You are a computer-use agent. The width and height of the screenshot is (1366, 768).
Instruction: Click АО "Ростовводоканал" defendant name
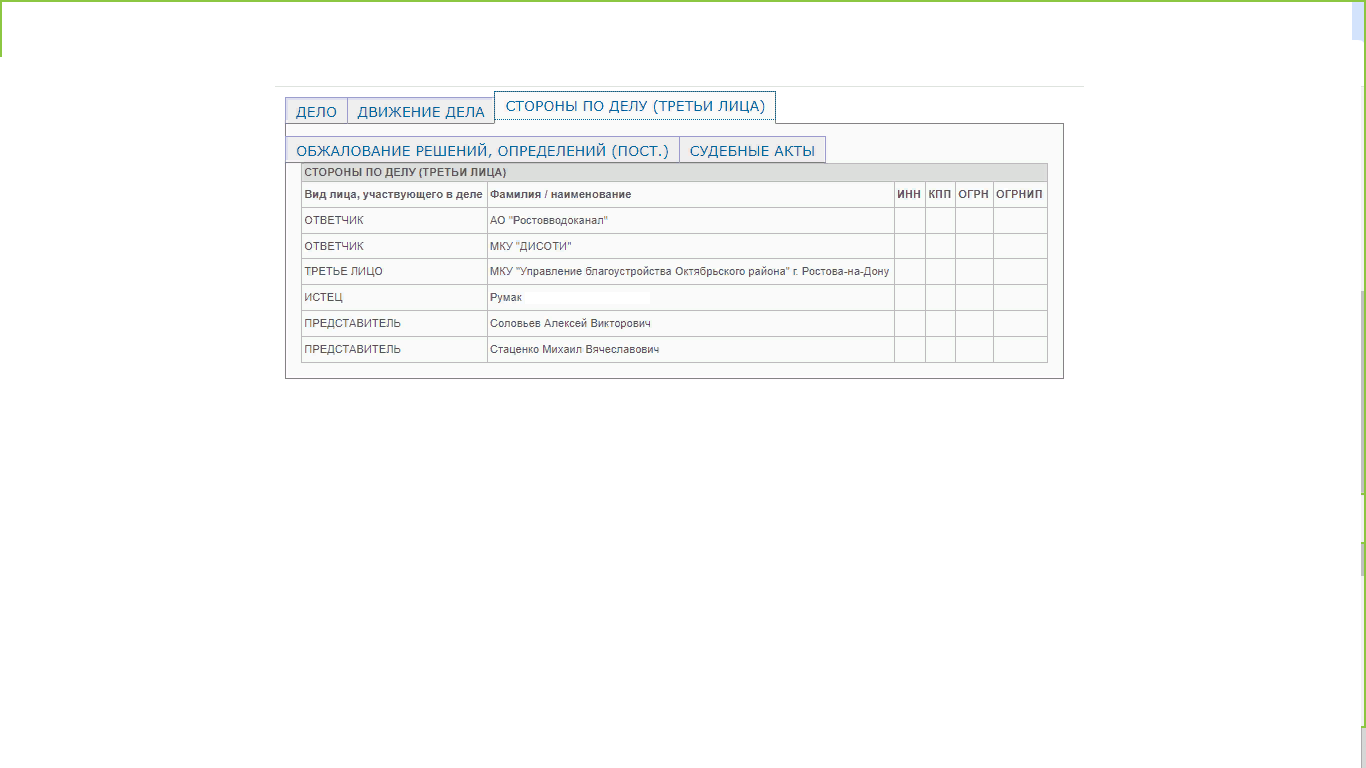548,220
